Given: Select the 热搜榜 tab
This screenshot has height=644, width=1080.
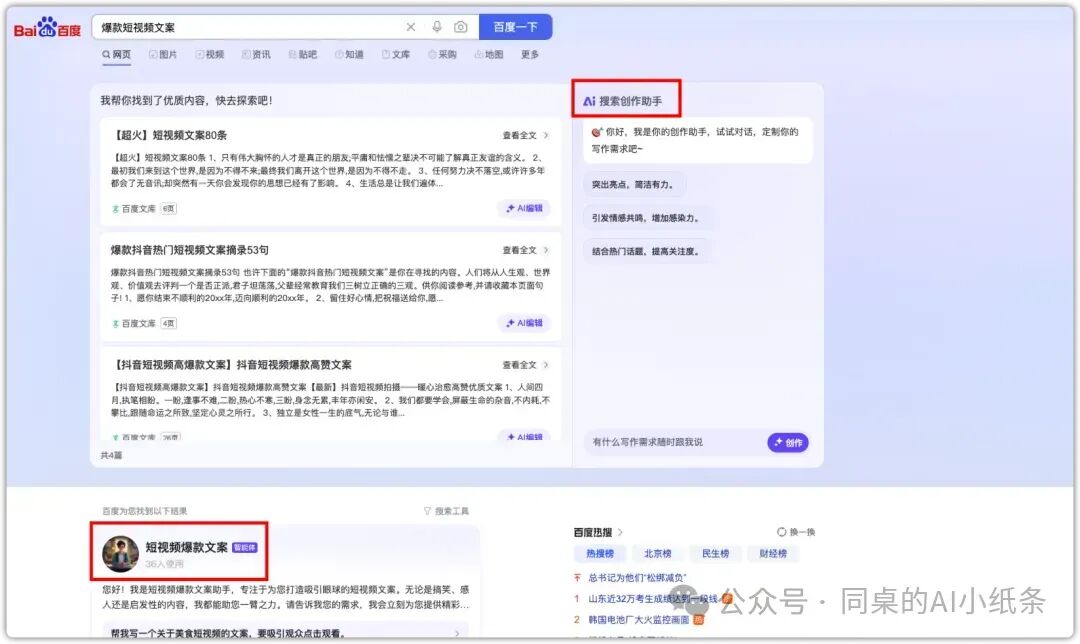Looking at the screenshot, I should click(x=599, y=554).
